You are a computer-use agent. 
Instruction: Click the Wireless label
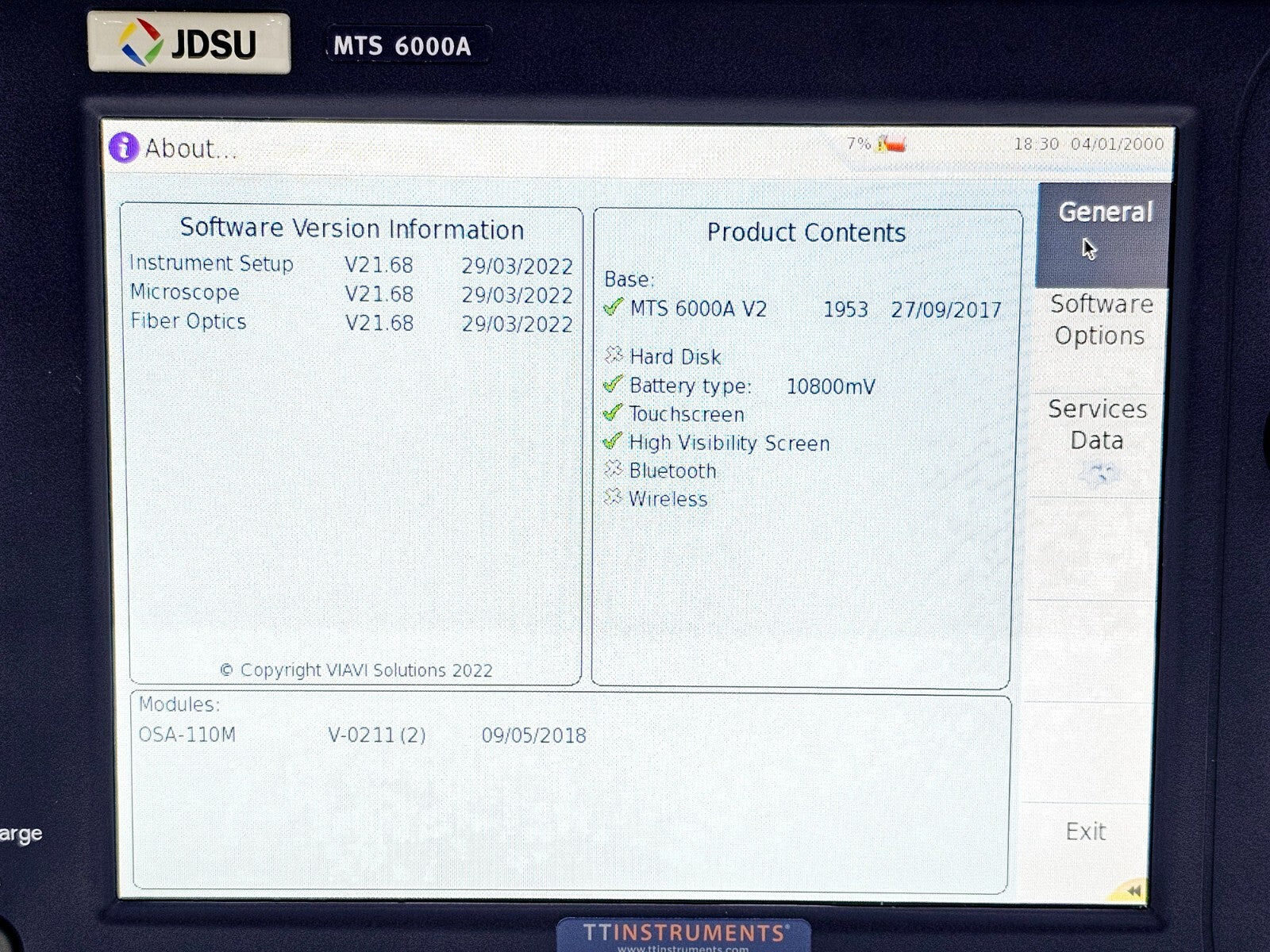click(x=668, y=499)
